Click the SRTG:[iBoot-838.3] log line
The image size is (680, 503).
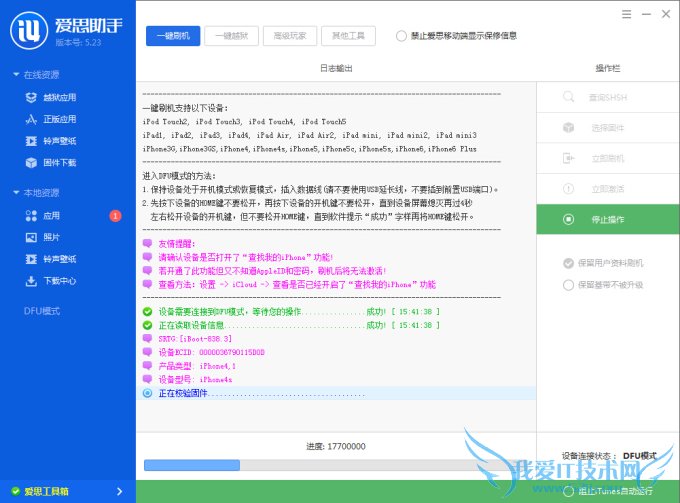tap(195, 338)
